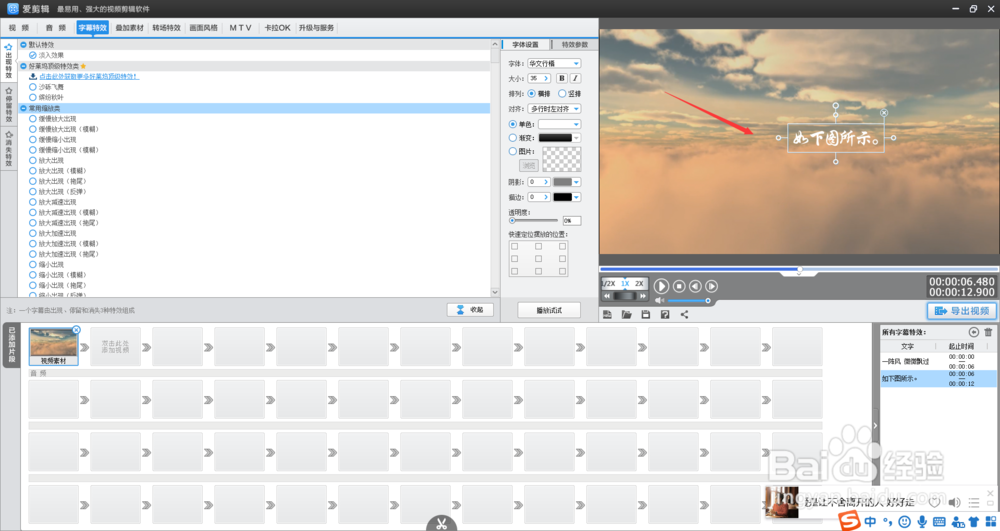Viewport: 1000px width, 531px height.
Task: Play the video preview
Action: pyautogui.click(x=661, y=286)
